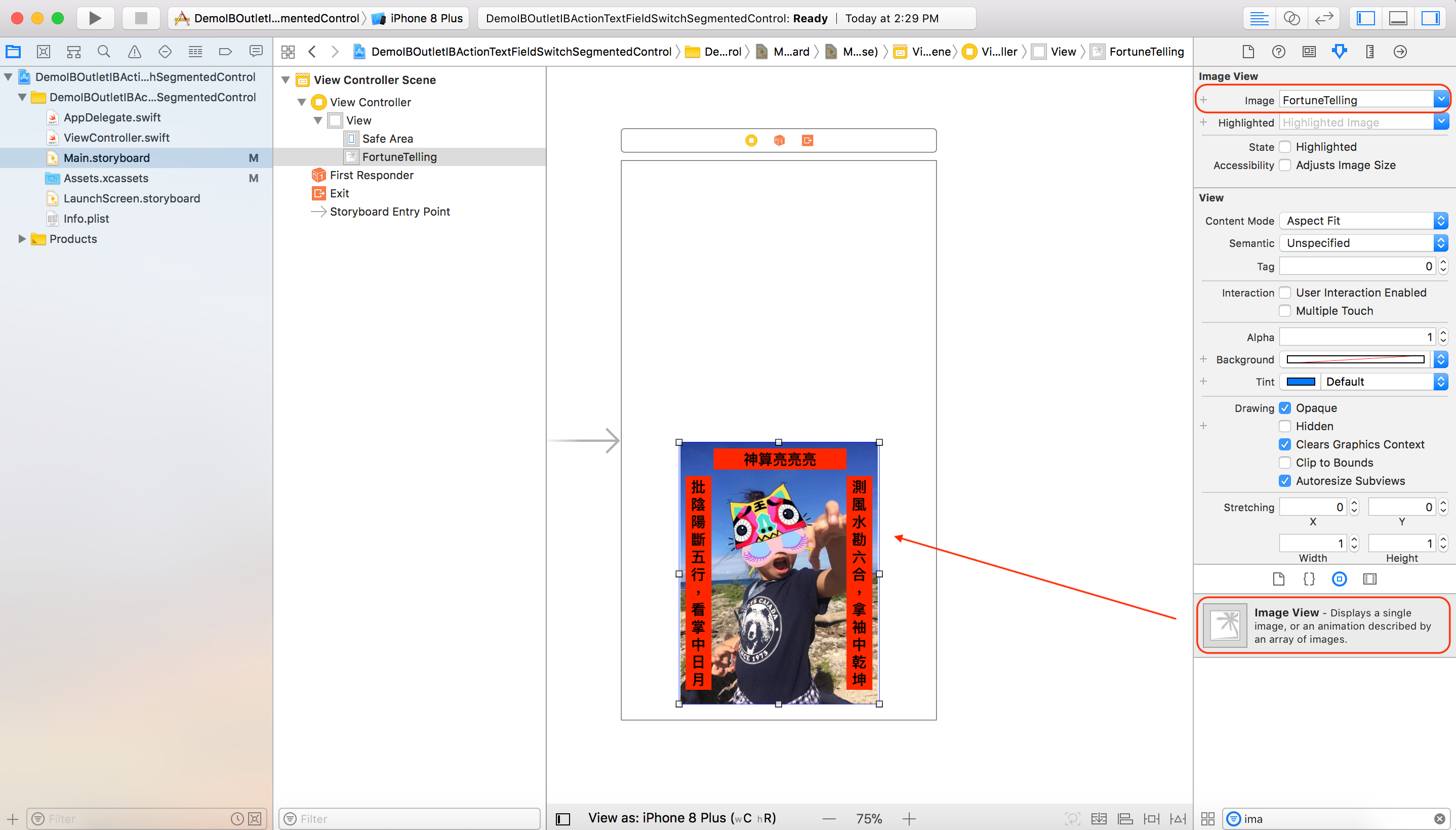
Task: Open the Image FortuneTelling combo dropdown arrow
Action: point(1441,100)
